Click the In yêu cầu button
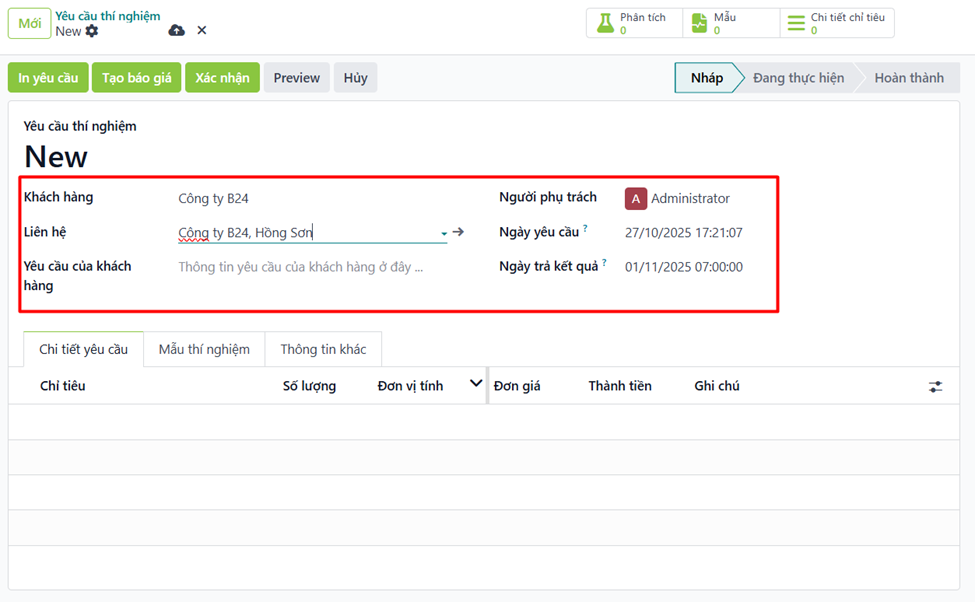 point(48,78)
